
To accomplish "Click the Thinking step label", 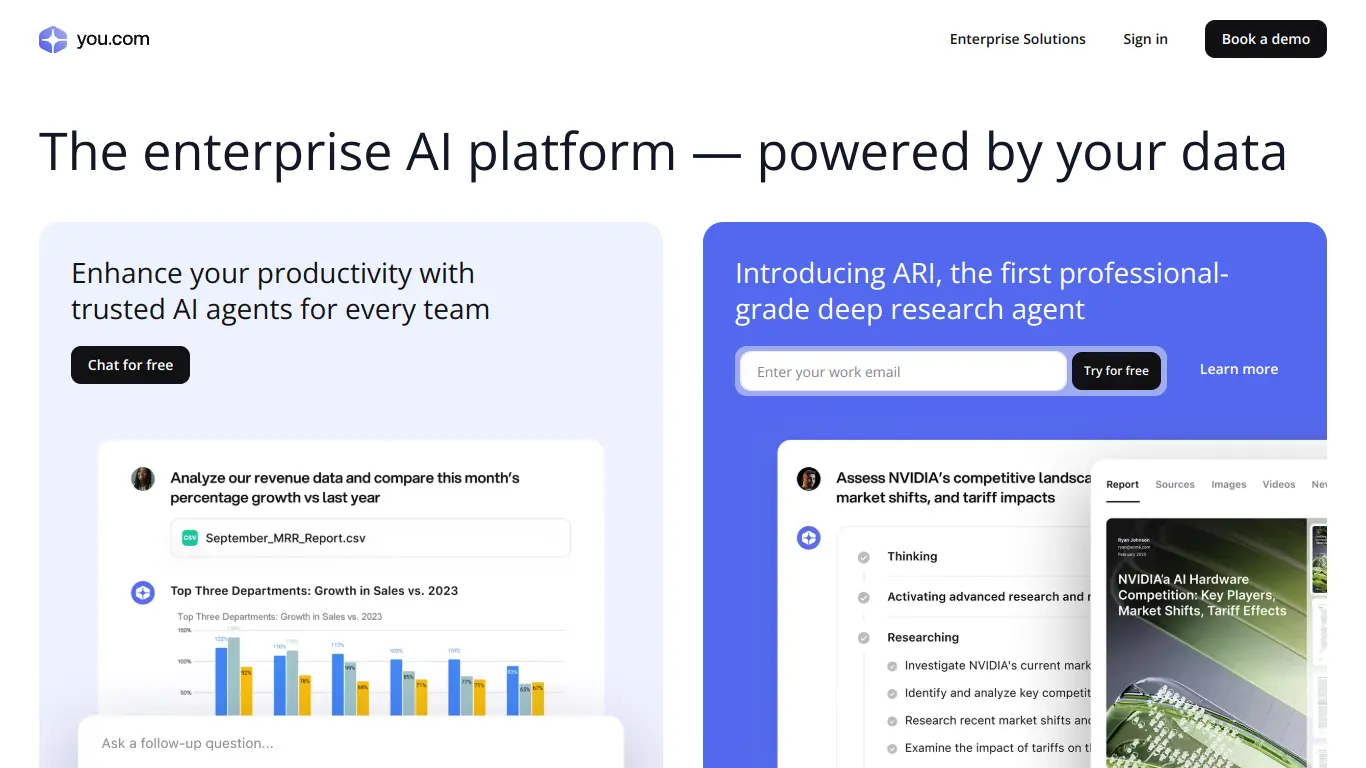I will click(x=912, y=556).
